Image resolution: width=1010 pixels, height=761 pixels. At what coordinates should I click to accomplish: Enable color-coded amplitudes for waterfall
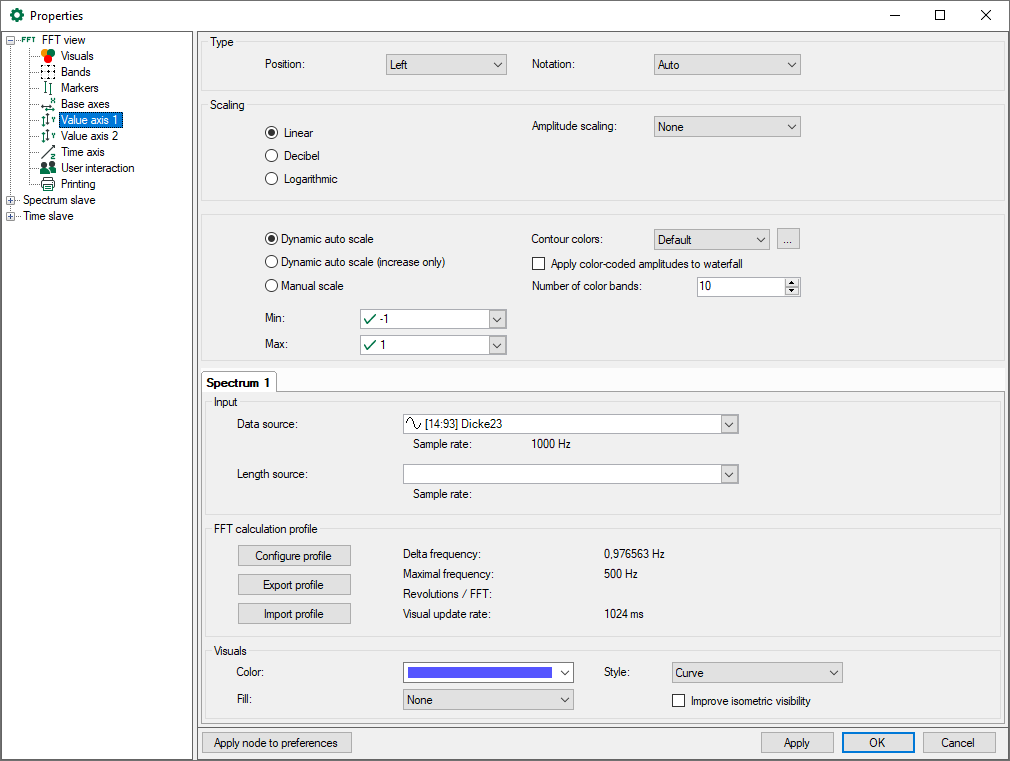(539, 264)
